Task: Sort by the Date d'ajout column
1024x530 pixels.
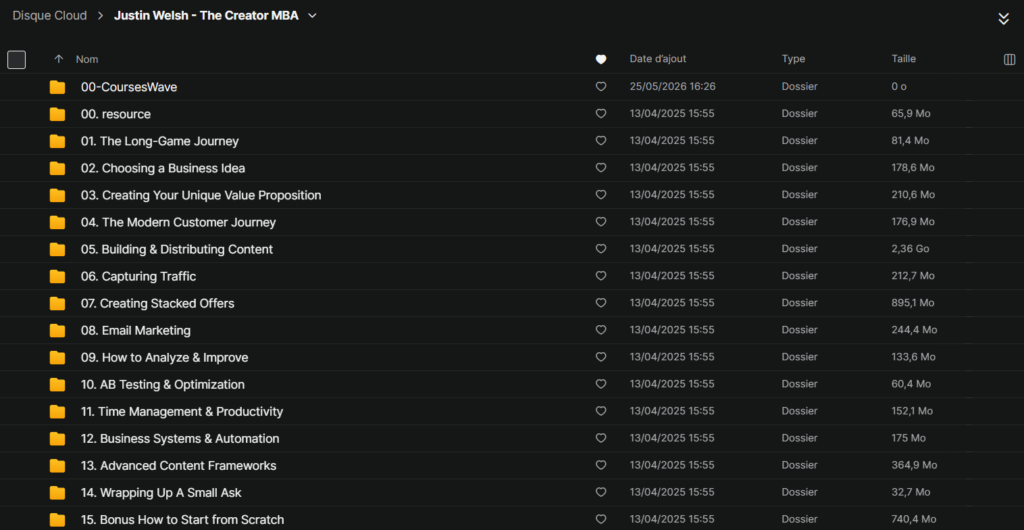Action: coord(658,59)
